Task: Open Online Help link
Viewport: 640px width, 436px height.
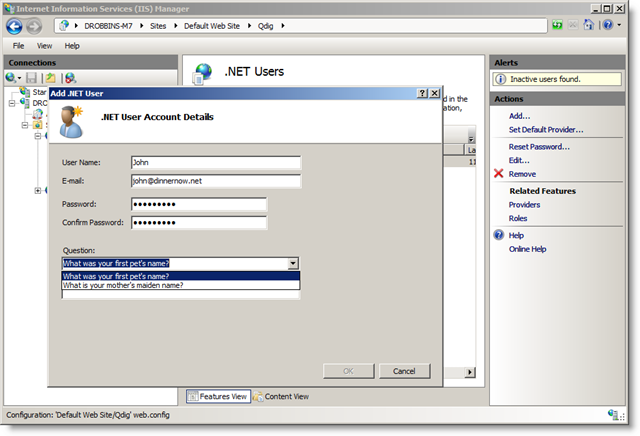Action: coord(527,249)
